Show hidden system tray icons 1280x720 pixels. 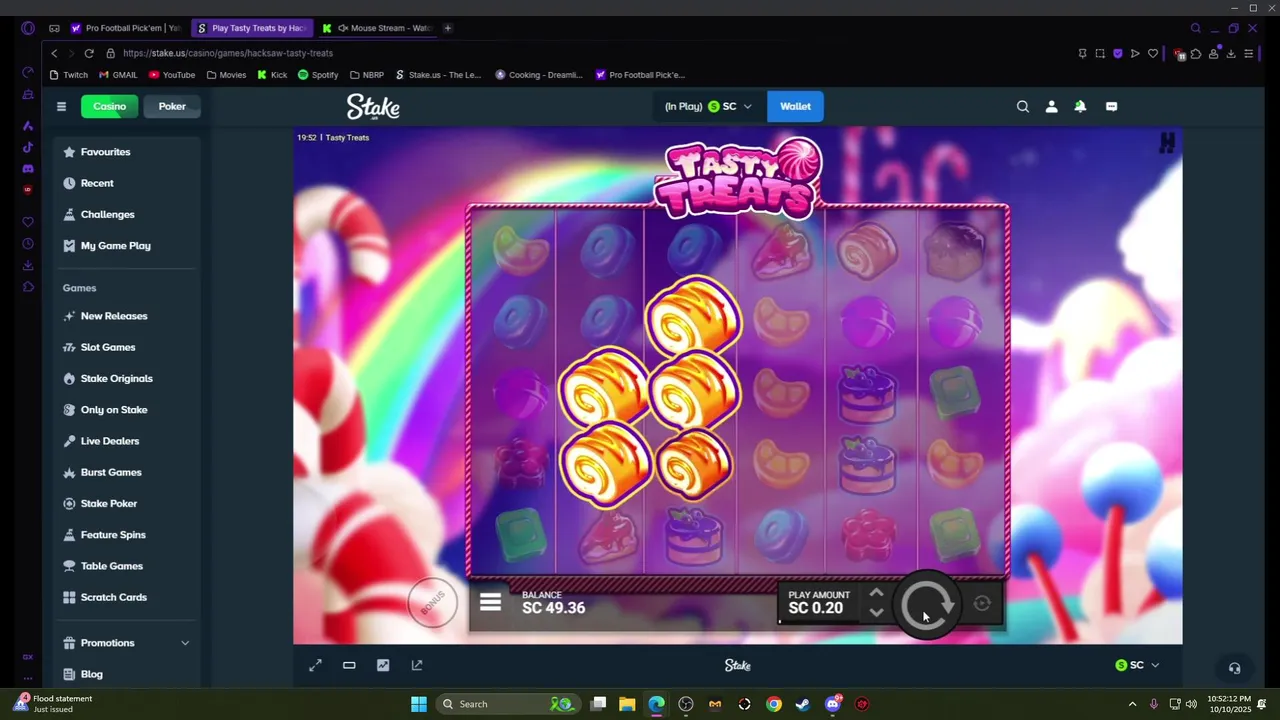pyautogui.click(x=1132, y=704)
